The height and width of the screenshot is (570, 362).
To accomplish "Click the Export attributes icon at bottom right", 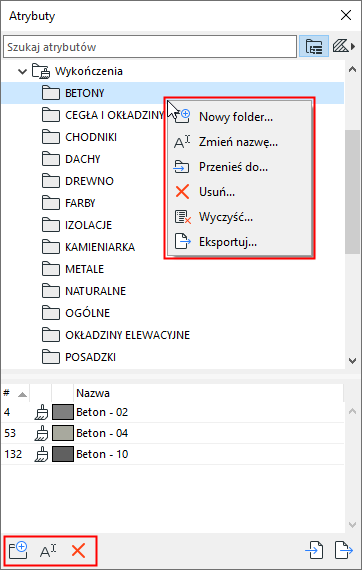I will tap(343, 550).
